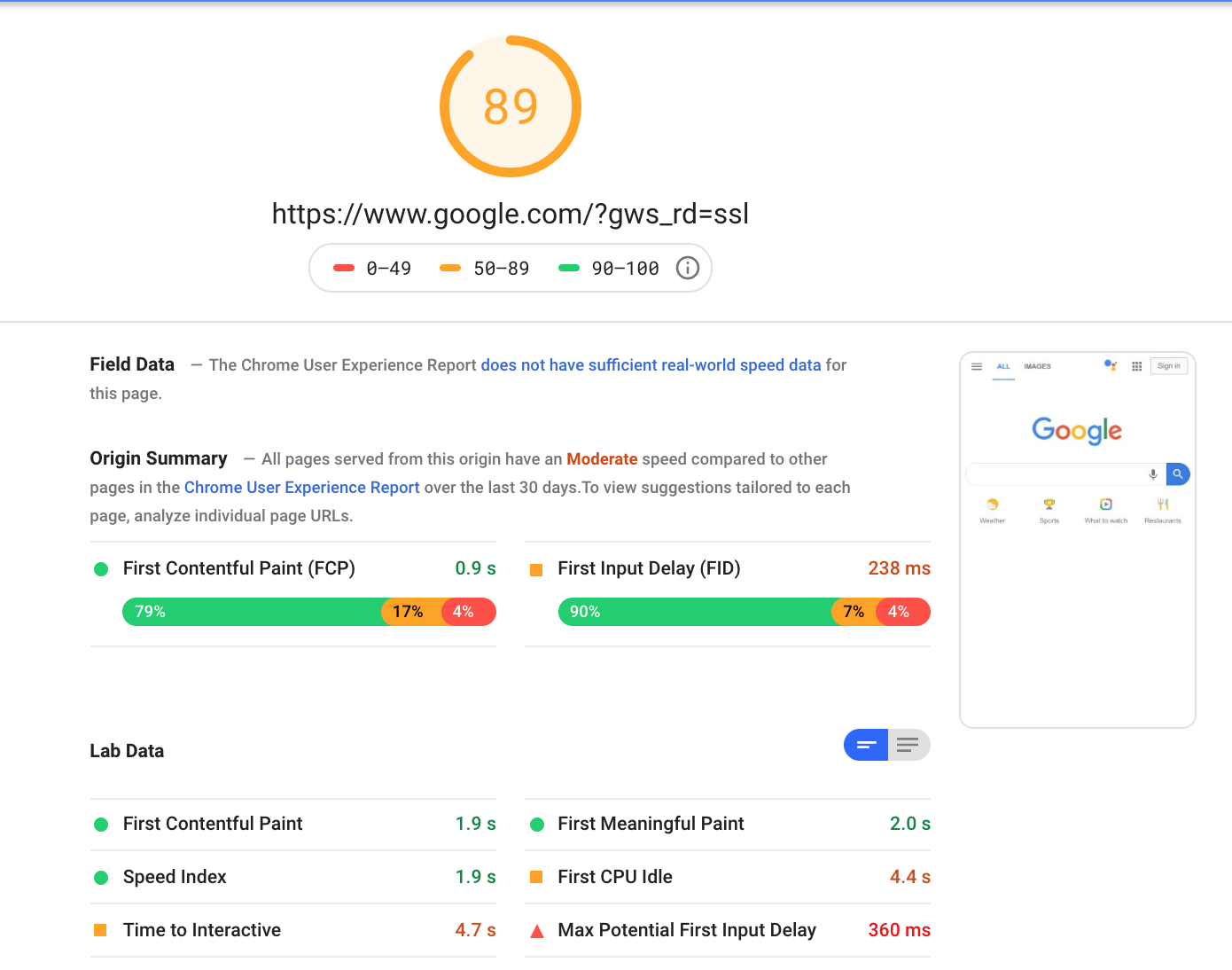Click green dot beside First Meaningful Paint

click(536, 825)
